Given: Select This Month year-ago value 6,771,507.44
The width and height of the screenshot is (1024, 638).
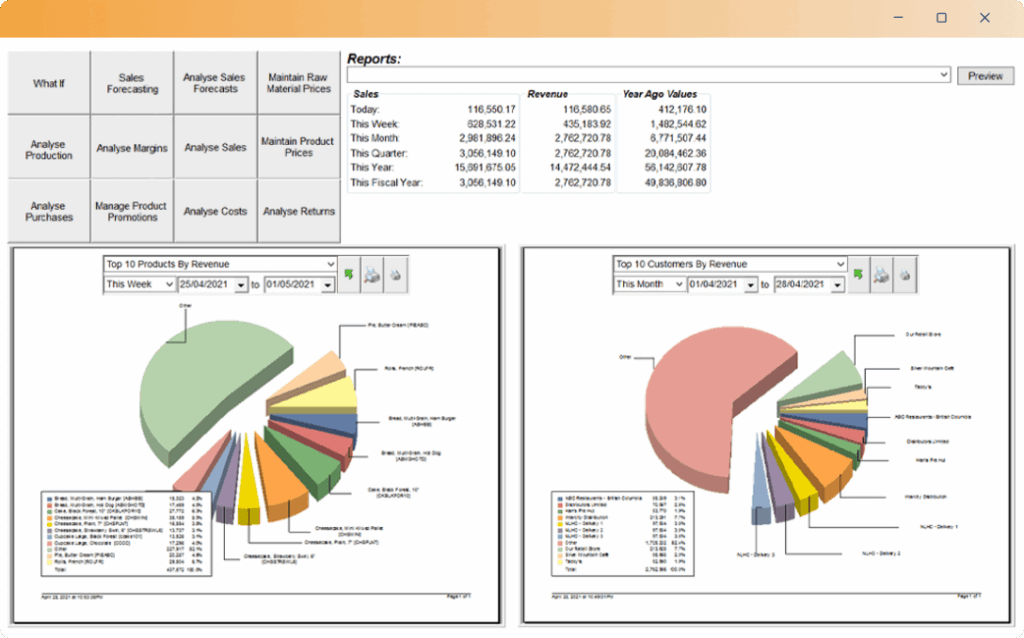Looking at the screenshot, I should coord(678,138).
